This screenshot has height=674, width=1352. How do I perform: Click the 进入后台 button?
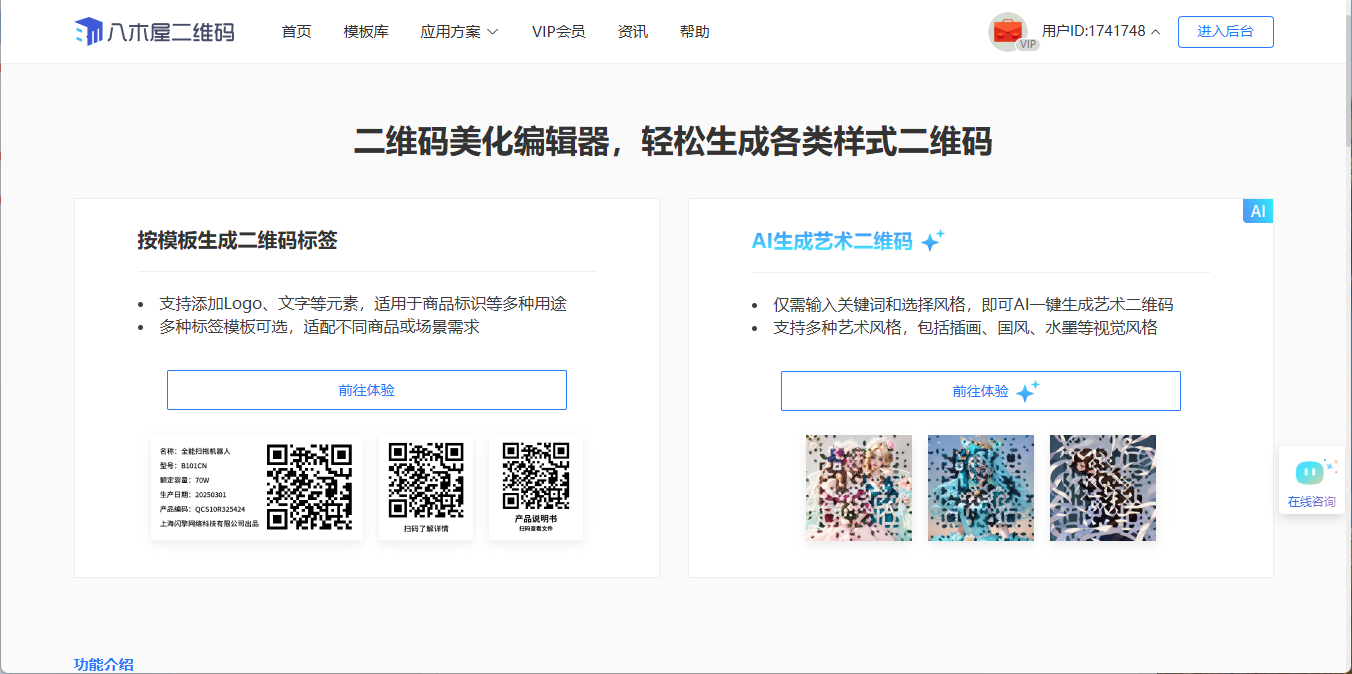(1225, 32)
